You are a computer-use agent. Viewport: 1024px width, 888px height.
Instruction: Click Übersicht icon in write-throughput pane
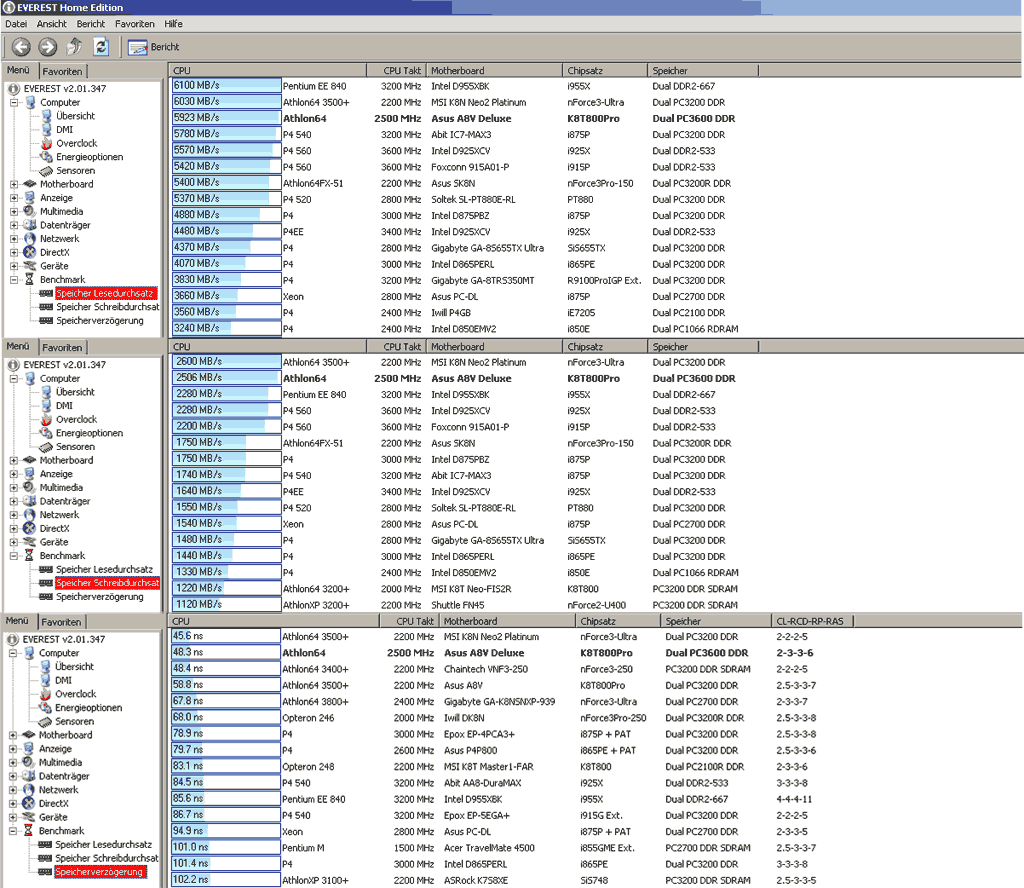point(46,392)
